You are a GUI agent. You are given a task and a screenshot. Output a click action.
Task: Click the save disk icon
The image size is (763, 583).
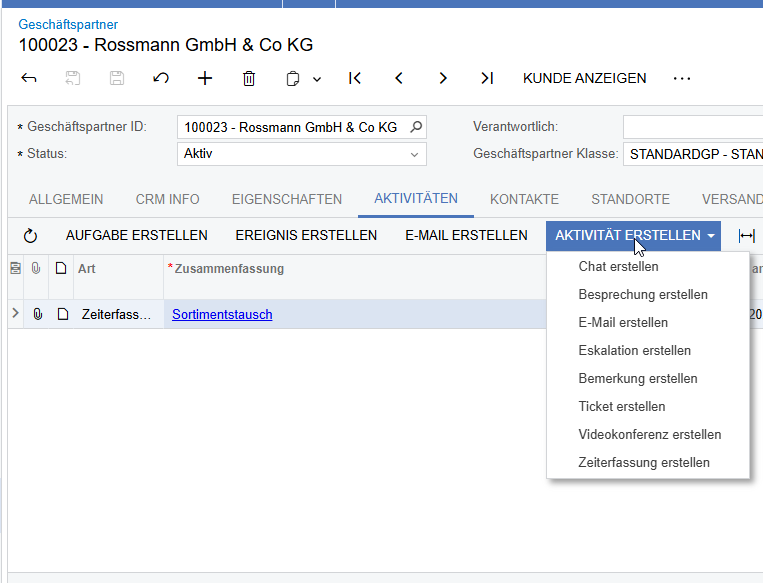(x=117, y=78)
